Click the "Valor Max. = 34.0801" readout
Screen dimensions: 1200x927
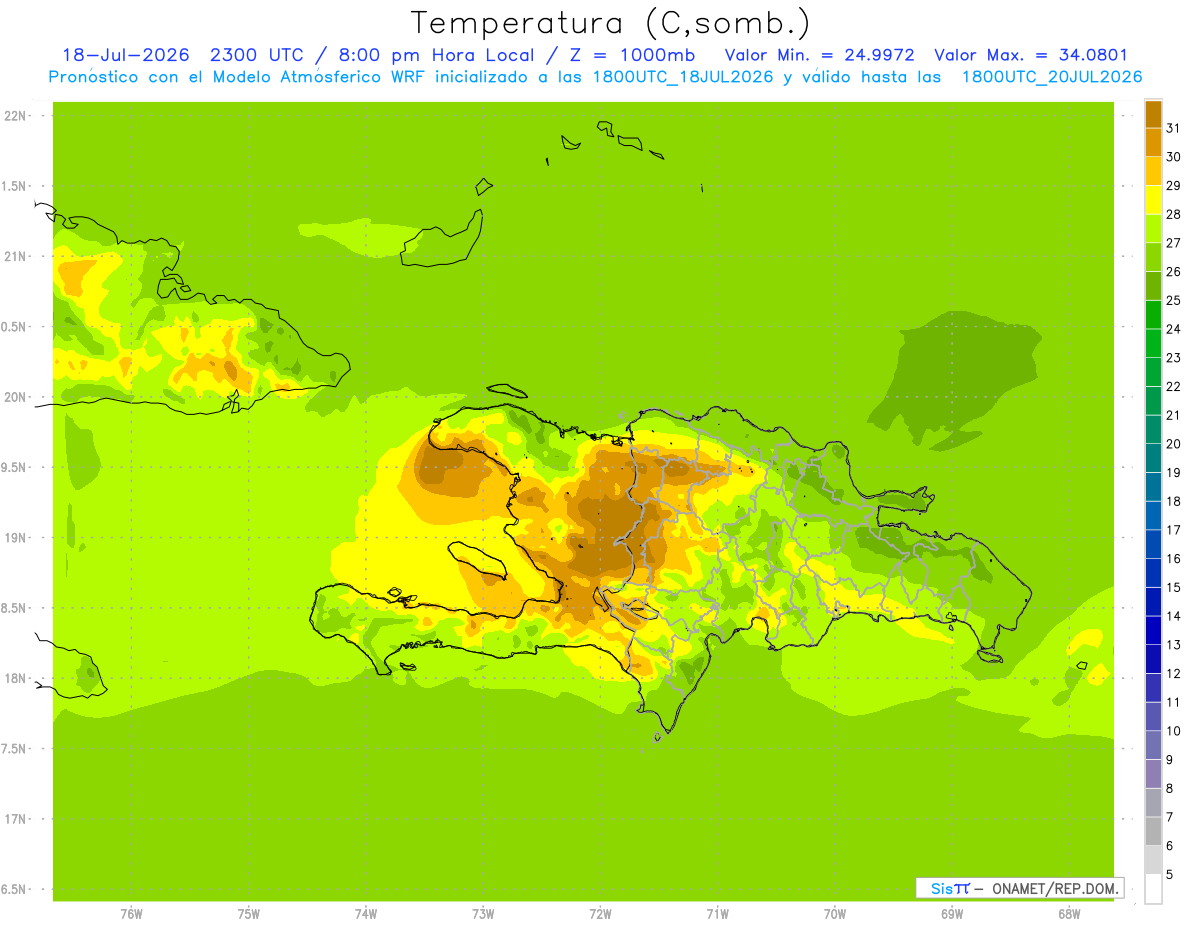click(1031, 55)
